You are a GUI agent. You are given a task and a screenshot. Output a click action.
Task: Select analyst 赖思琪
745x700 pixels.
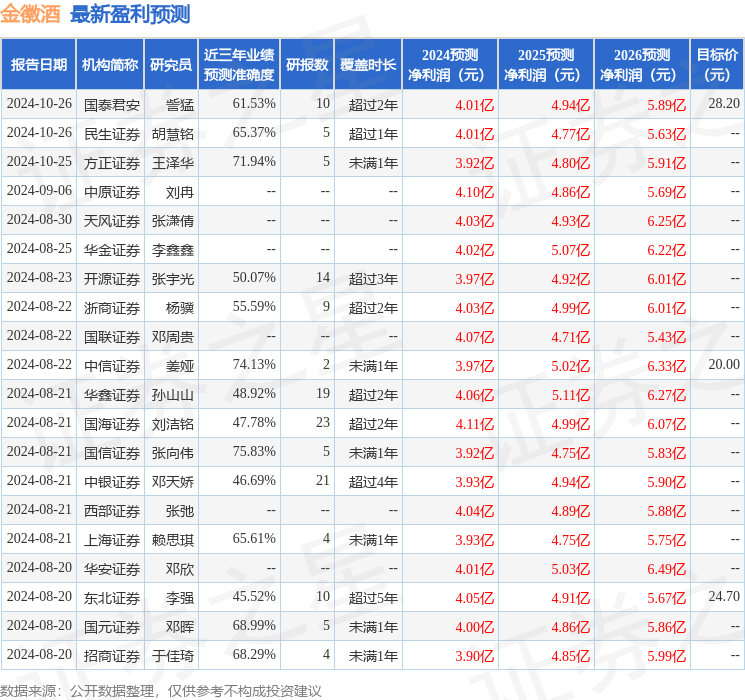click(173, 540)
